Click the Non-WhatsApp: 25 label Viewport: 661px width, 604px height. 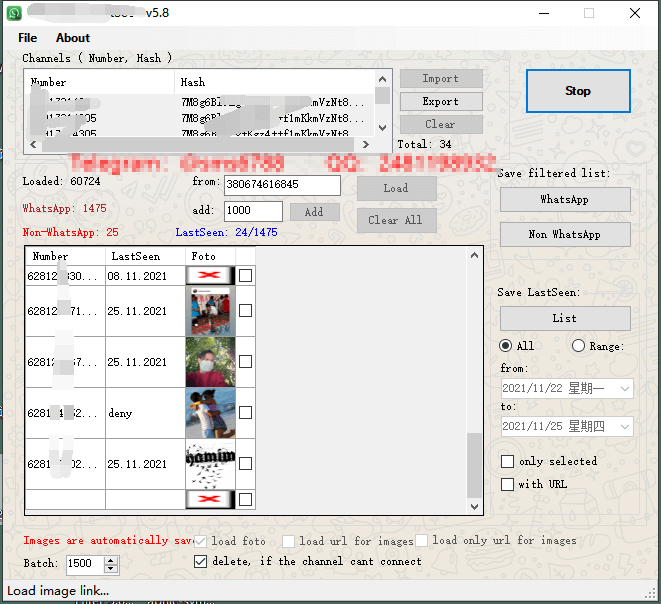[x=70, y=232]
